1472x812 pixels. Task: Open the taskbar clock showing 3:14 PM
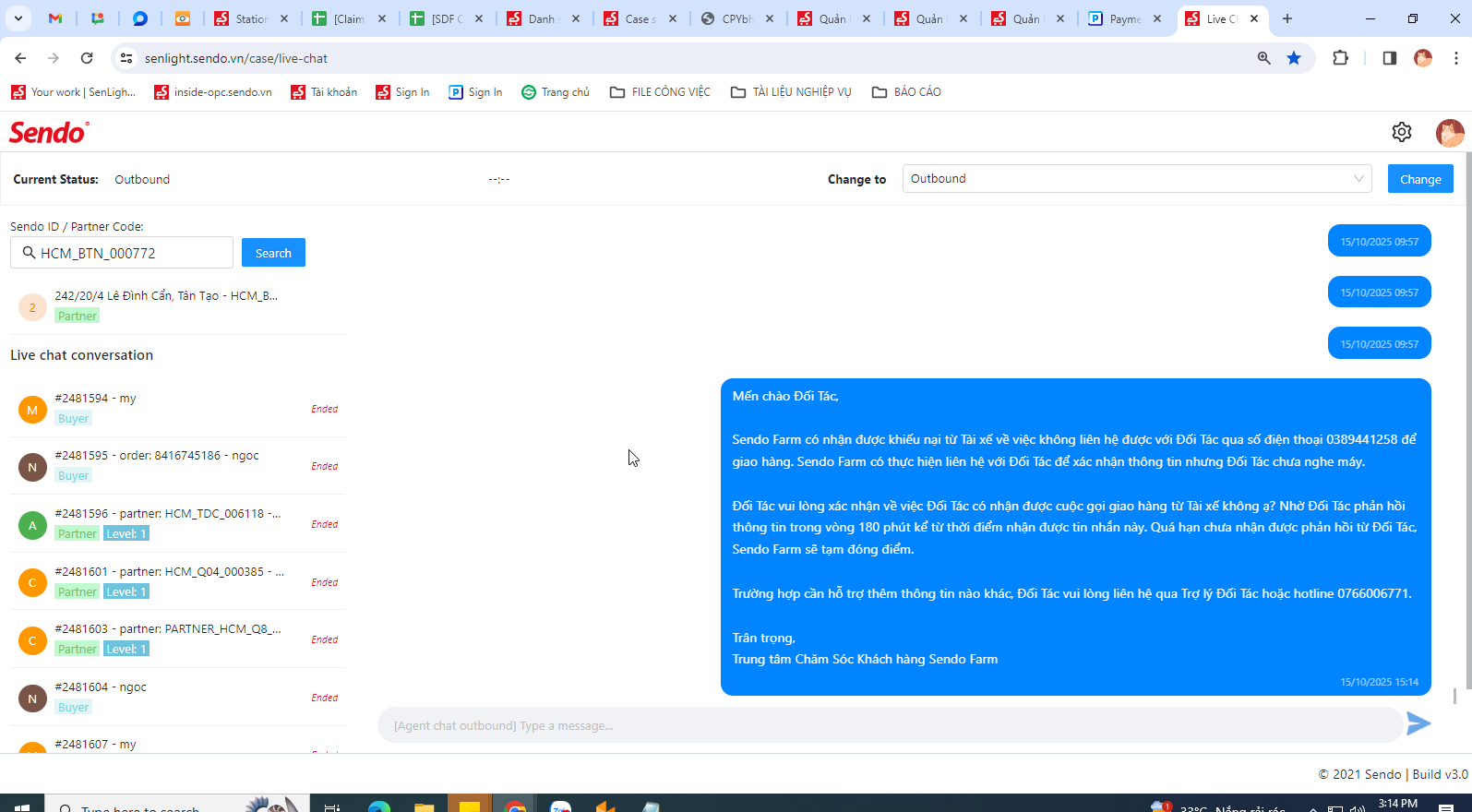point(1397,804)
